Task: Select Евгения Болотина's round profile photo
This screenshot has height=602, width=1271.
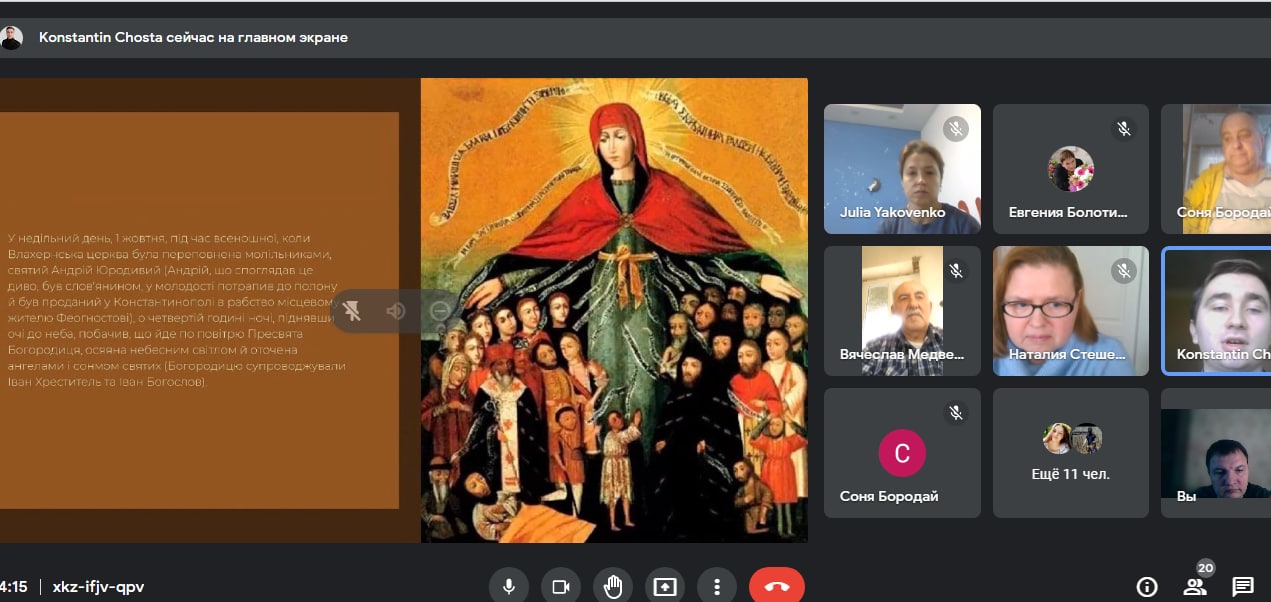Action: [1071, 169]
